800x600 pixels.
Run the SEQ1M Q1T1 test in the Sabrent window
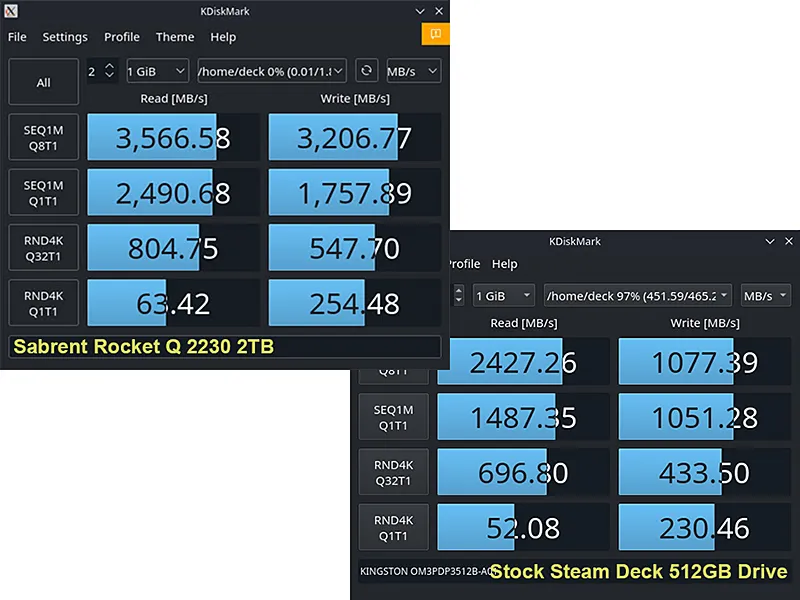click(x=43, y=193)
